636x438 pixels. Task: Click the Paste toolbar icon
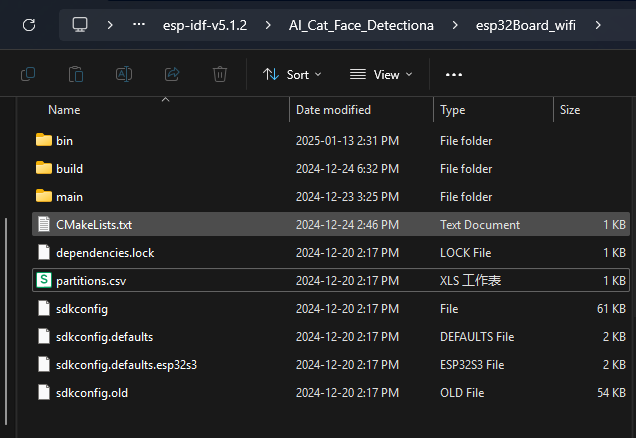click(x=76, y=74)
